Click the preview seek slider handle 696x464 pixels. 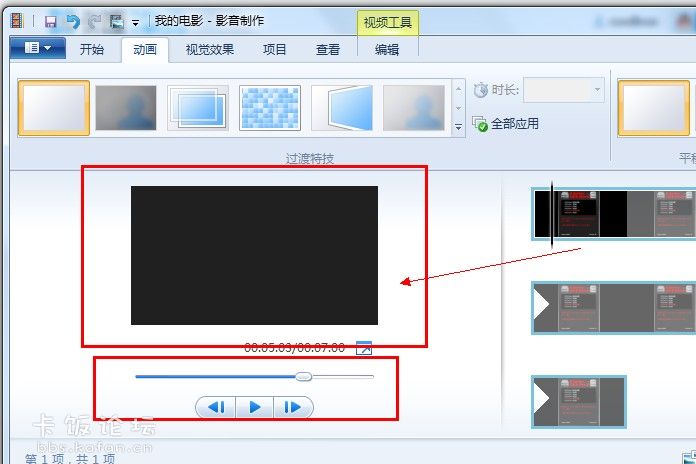[303, 377]
